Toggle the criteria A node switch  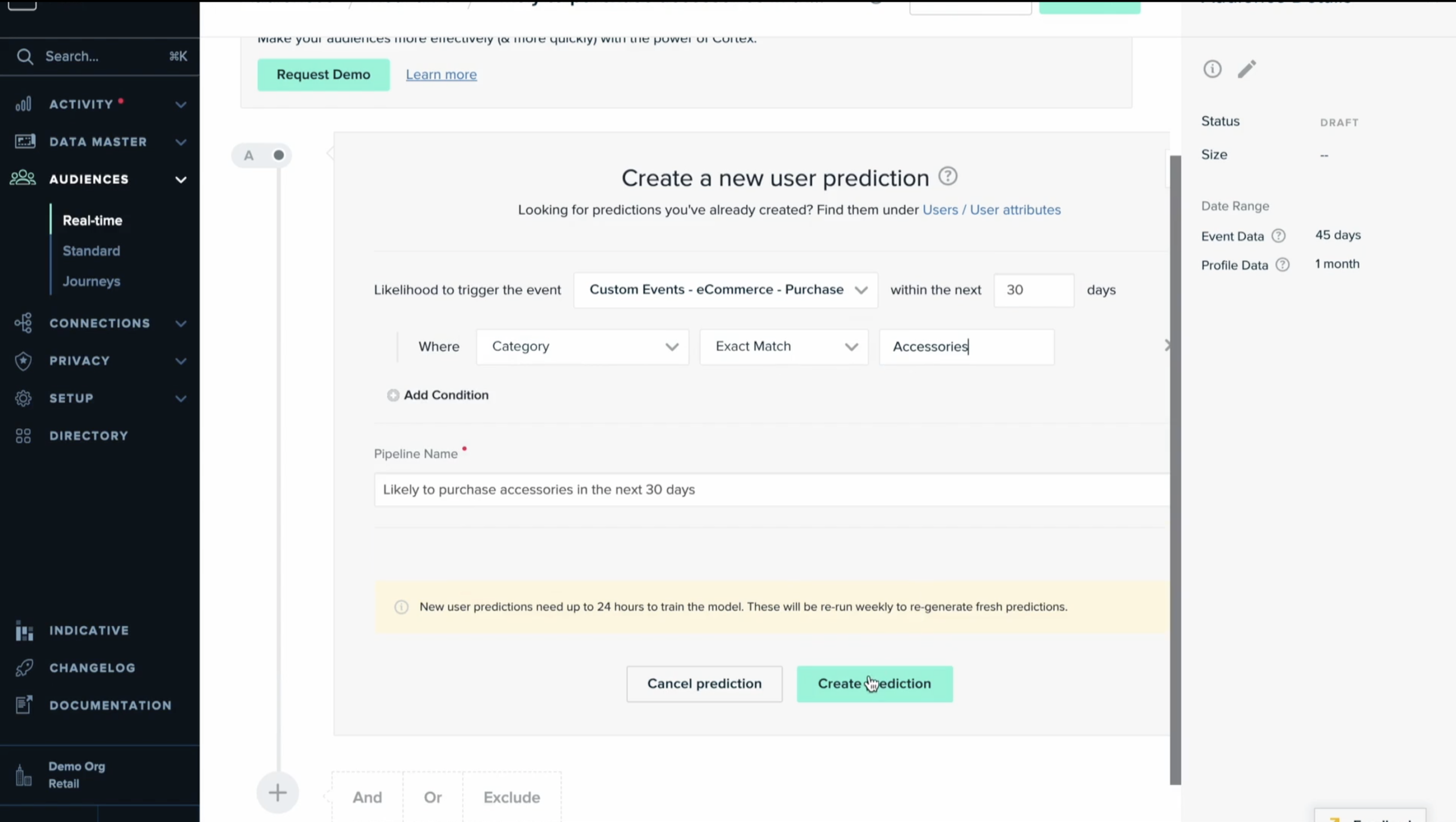[x=278, y=155]
